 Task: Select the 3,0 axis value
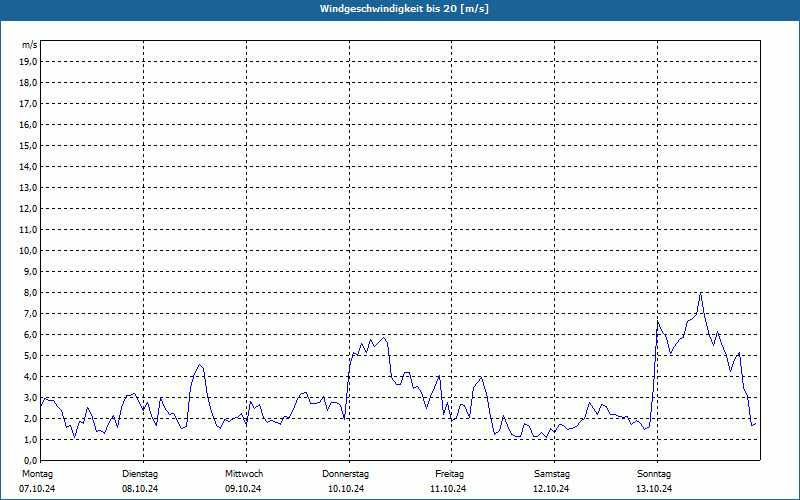tap(30, 397)
